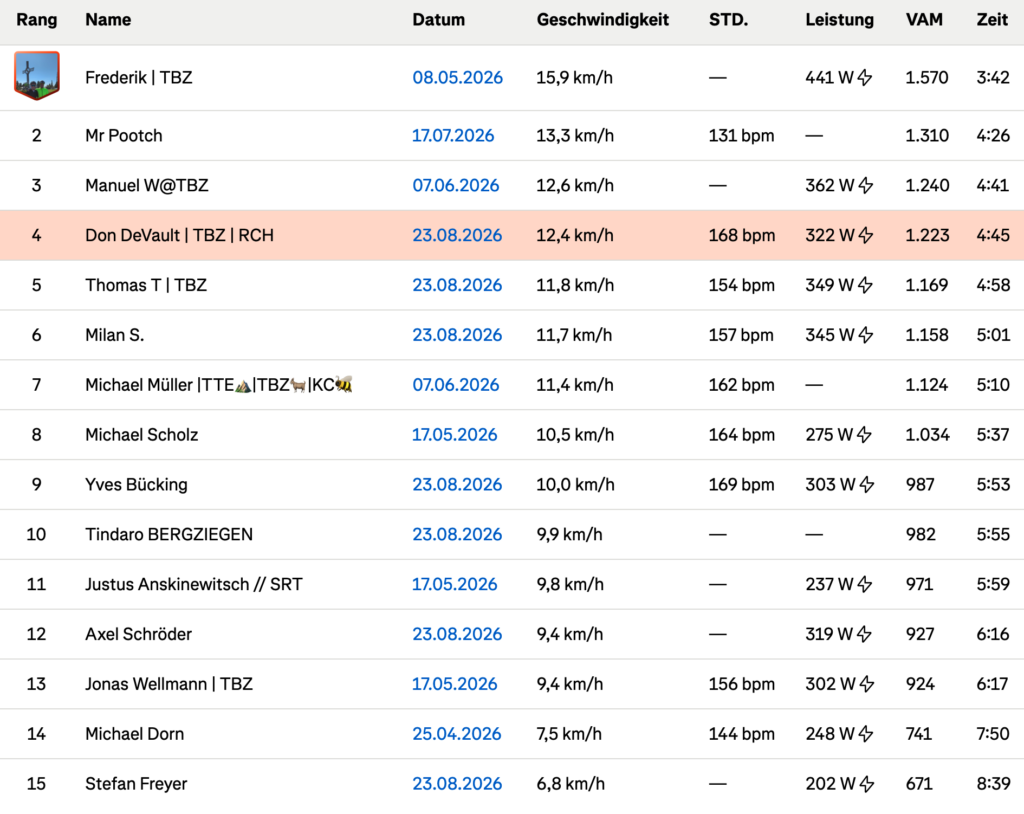
Task: Click the Geschwindigkeit column header
Action: point(603,20)
